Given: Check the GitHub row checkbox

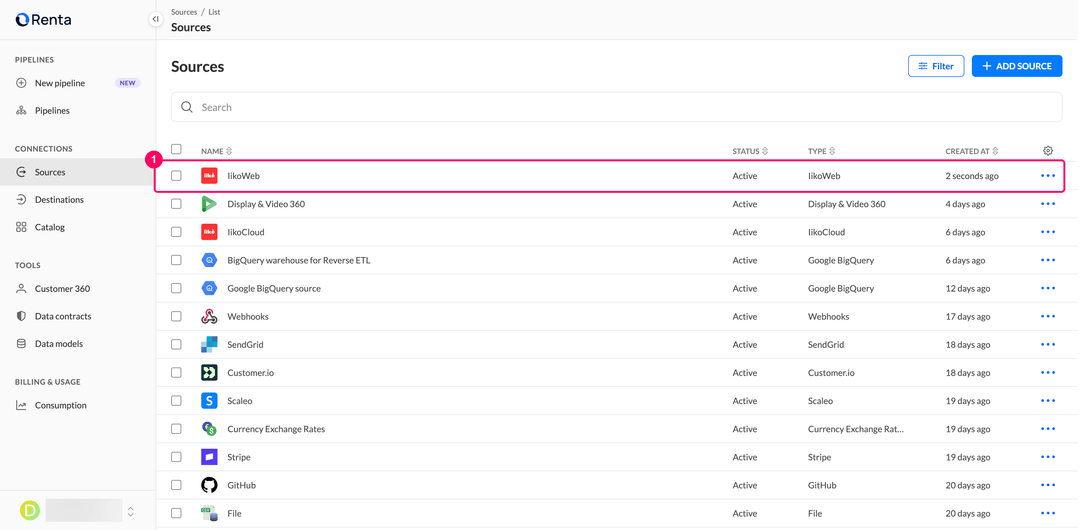Looking at the screenshot, I should tap(176, 485).
